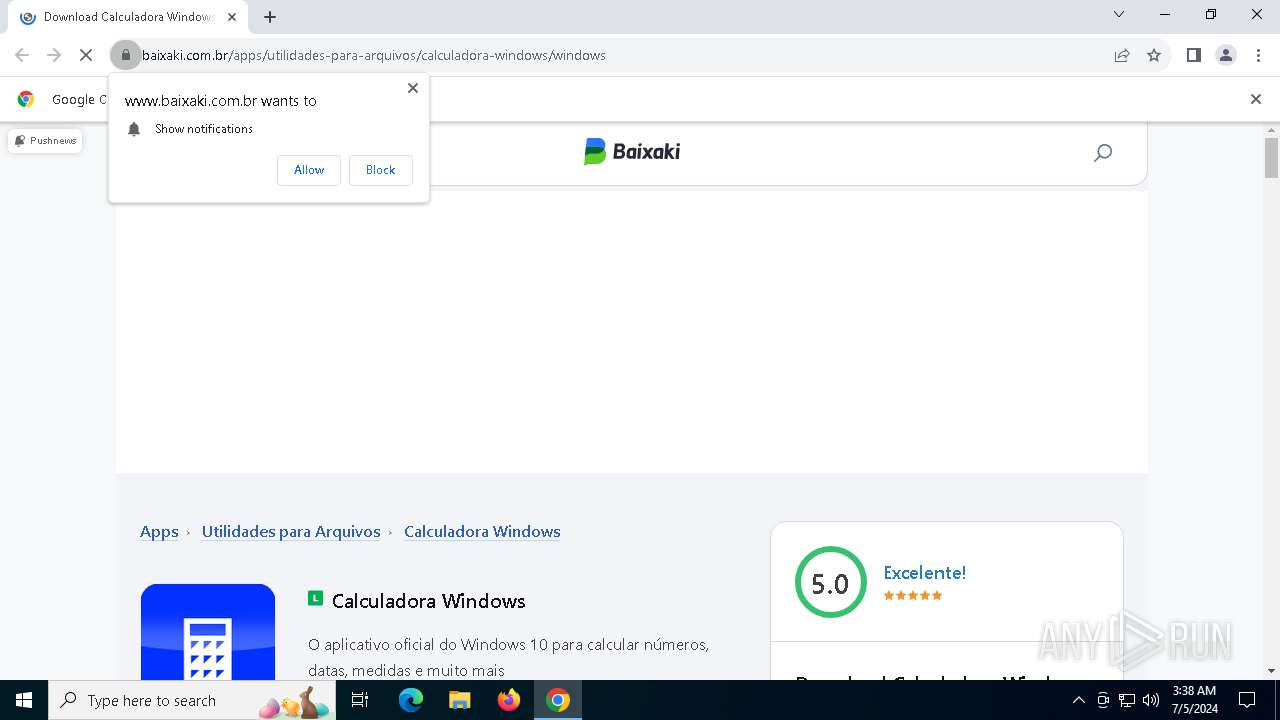This screenshot has height=720, width=1280.
Task: Open Windows Start menu
Action: [x=24, y=700]
